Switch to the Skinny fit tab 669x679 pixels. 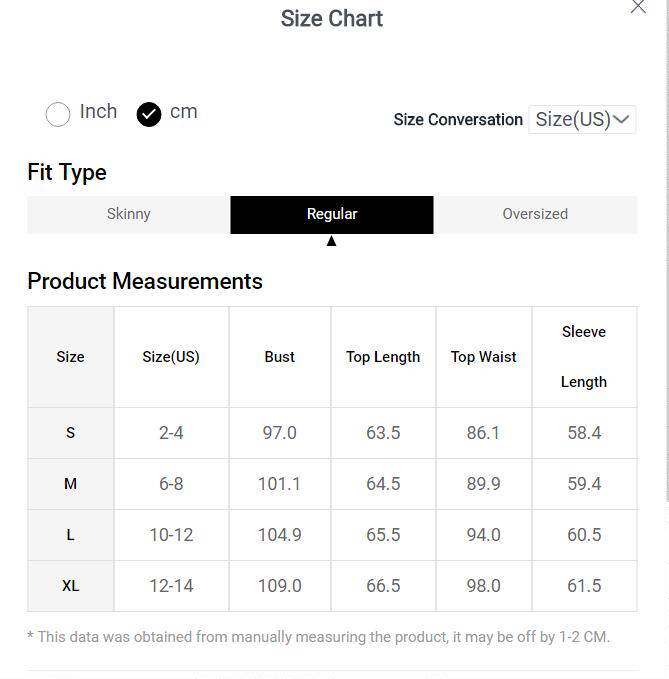point(129,214)
